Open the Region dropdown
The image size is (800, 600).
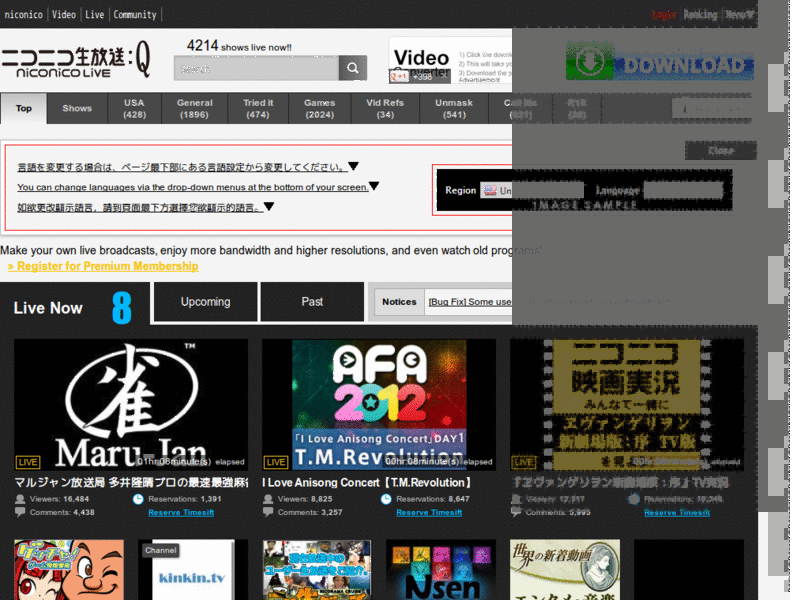click(x=532, y=190)
